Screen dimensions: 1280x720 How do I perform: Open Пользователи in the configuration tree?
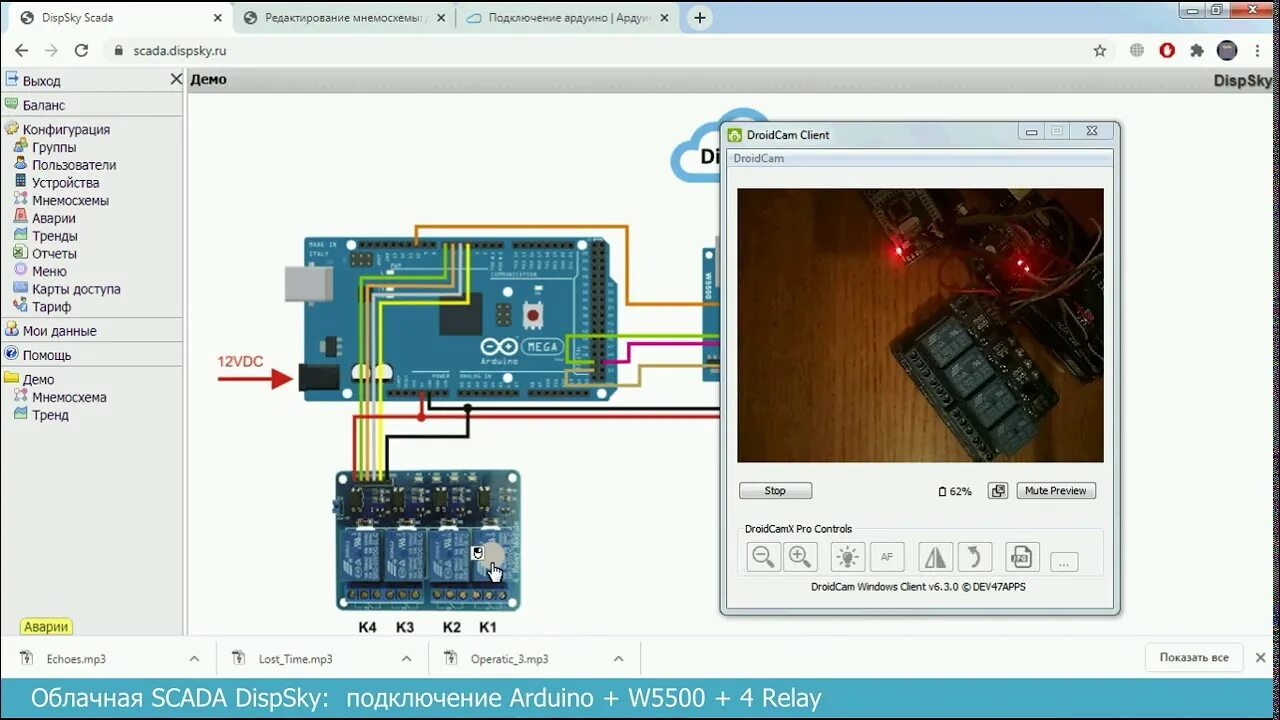(x=74, y=165)
